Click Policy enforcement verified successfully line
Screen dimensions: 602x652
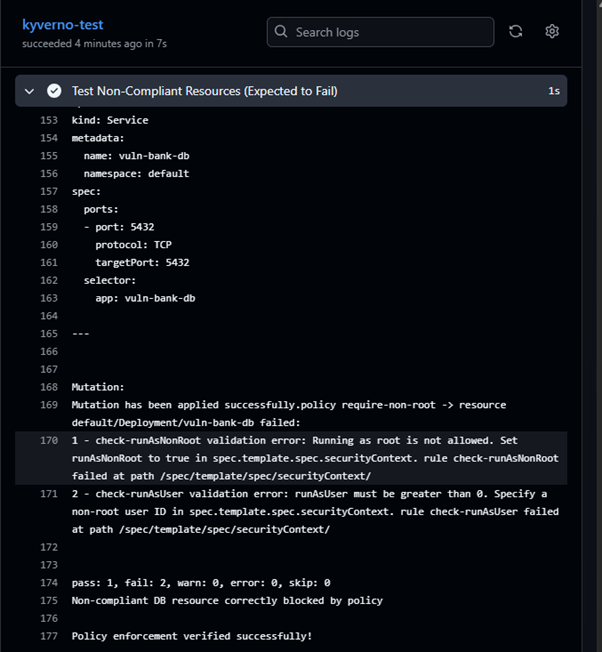[192, 636]
